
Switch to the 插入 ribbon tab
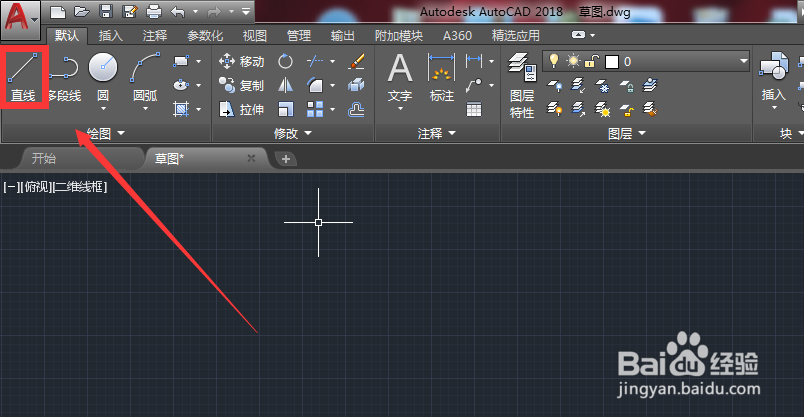[x=110, y=35]
